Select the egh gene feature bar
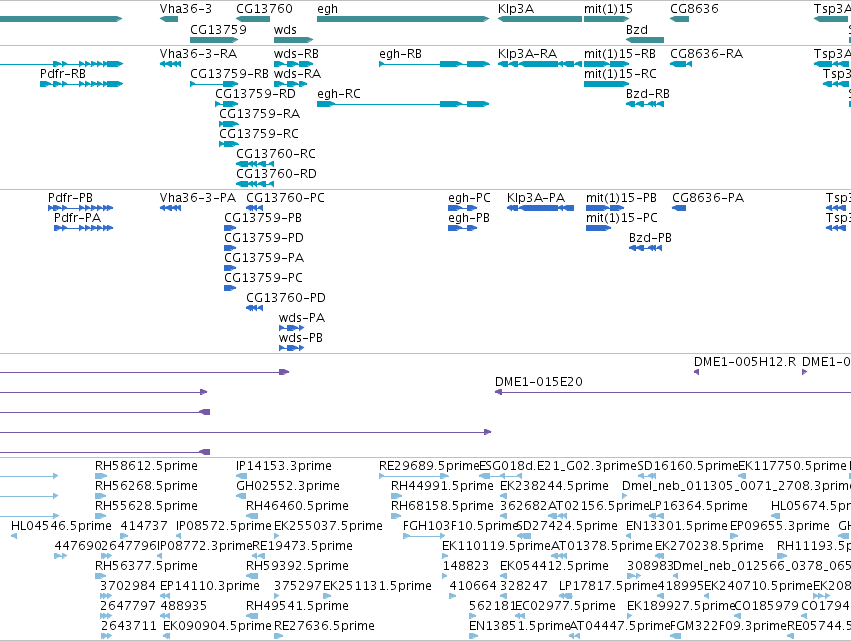 click(x=403, y=19)
